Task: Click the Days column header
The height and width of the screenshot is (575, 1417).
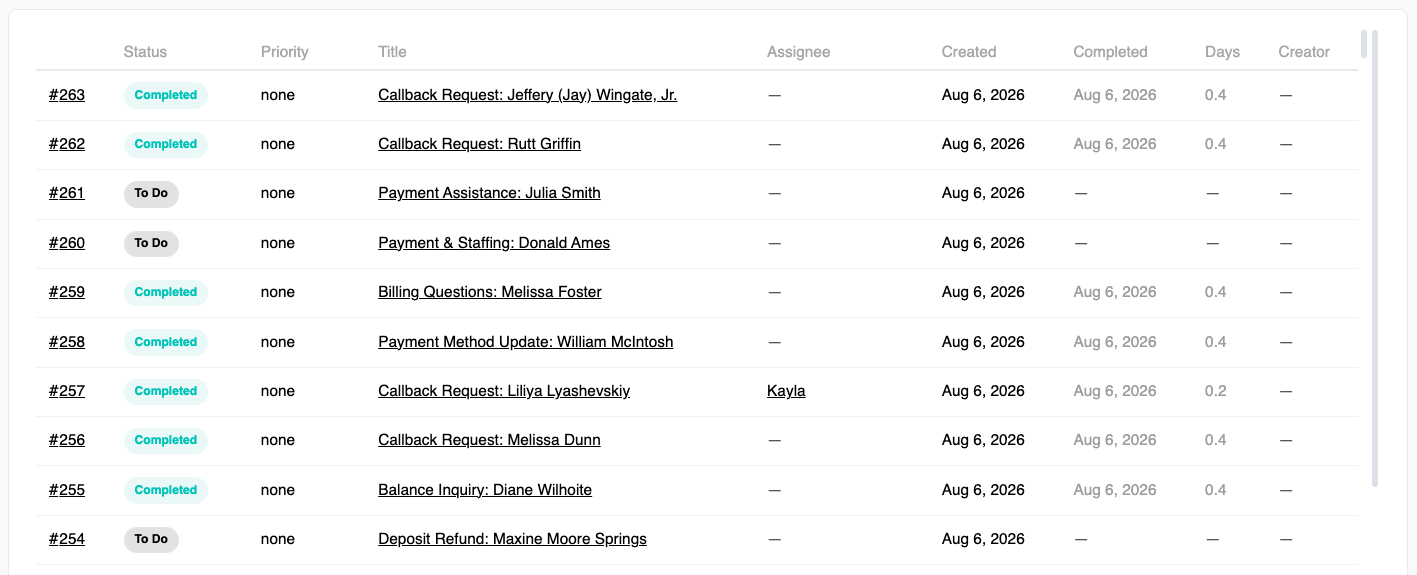Action: click(1222, 52)
